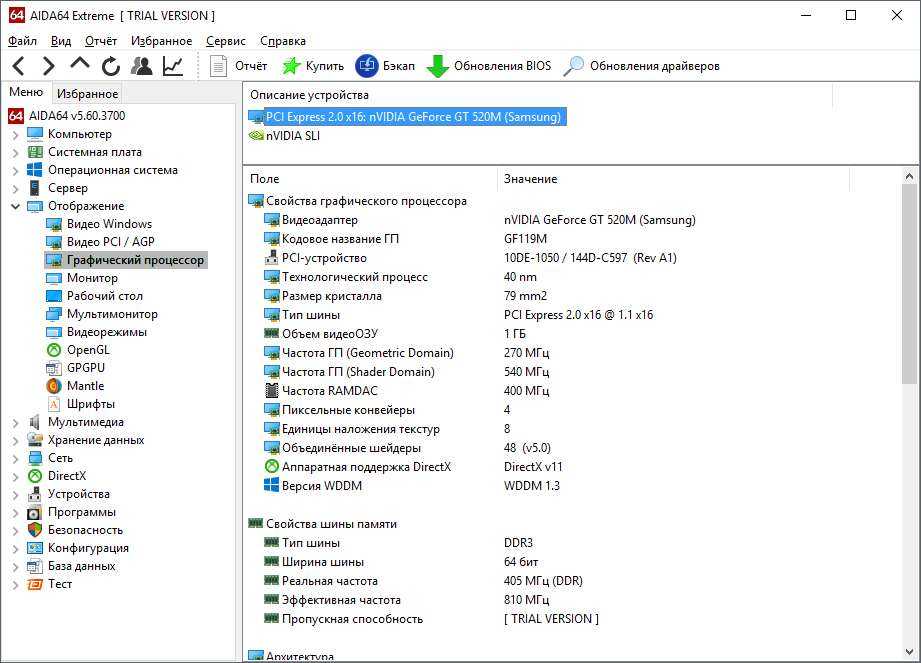Open driver updates magnifier button
Screen dimensions: 921x663
tap(574, 66)
